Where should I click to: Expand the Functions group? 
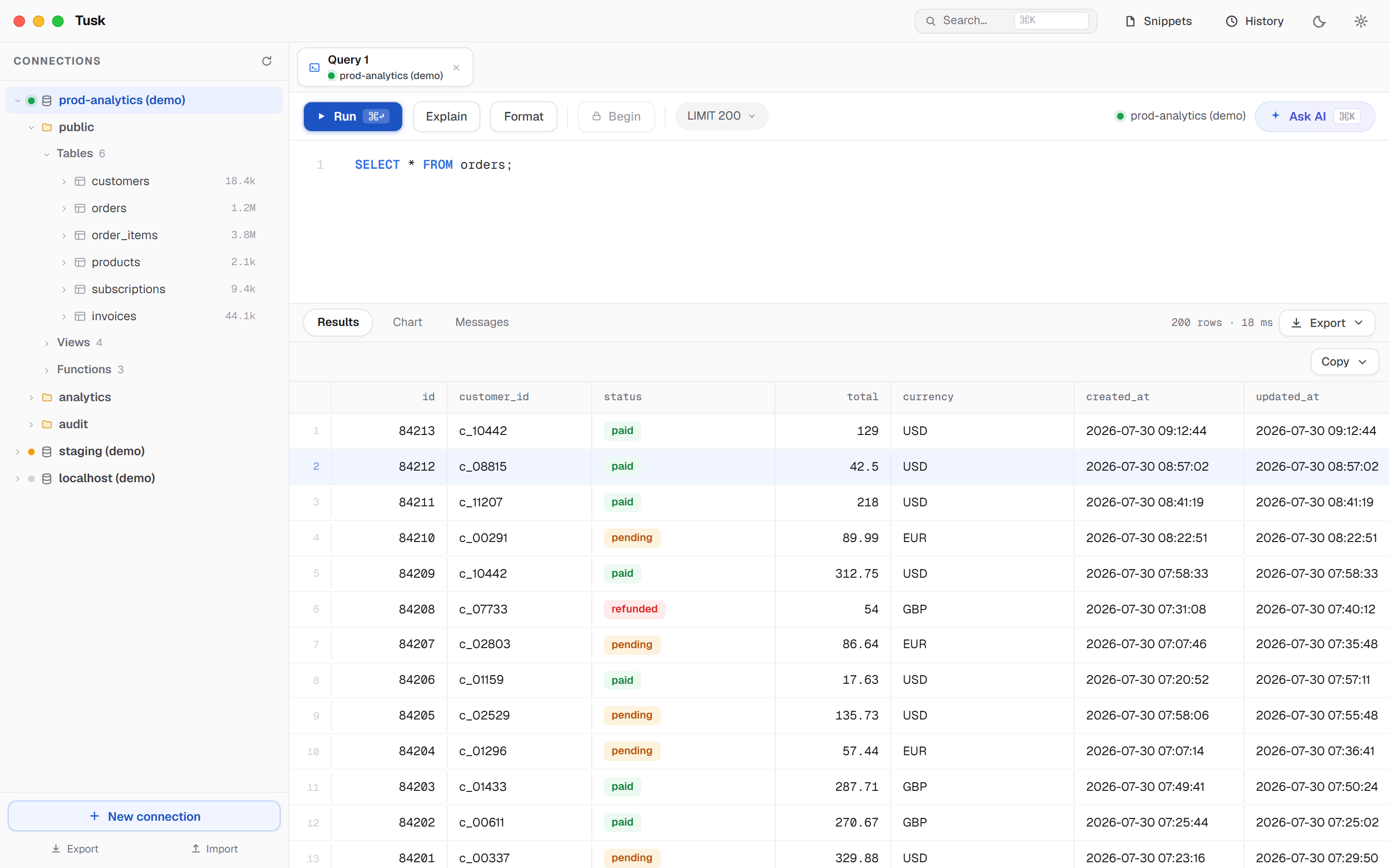(x=47, y=370)
